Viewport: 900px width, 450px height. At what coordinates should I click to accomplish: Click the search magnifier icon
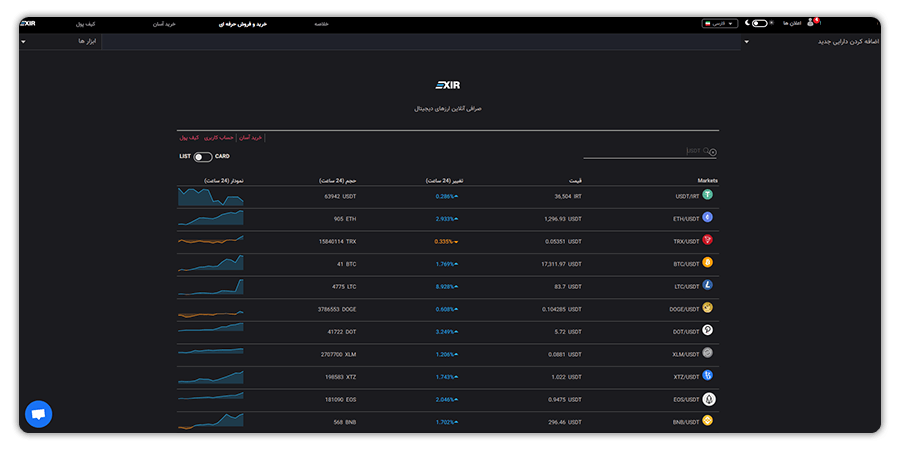(706, 151)
